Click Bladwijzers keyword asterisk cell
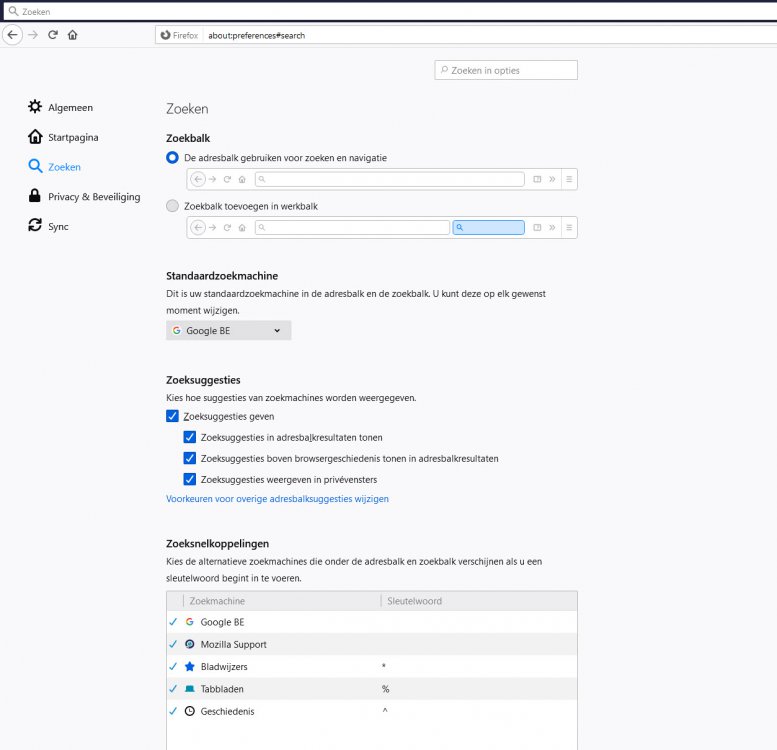Image resolution: width=777 pixels, height=750 pixels. (384, 666)
